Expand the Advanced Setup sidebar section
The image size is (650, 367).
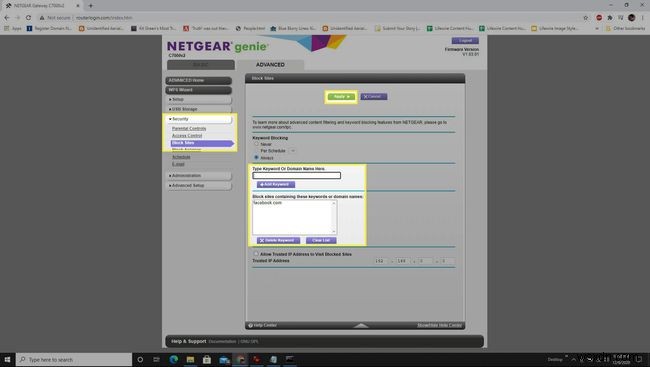pos(199,185)
